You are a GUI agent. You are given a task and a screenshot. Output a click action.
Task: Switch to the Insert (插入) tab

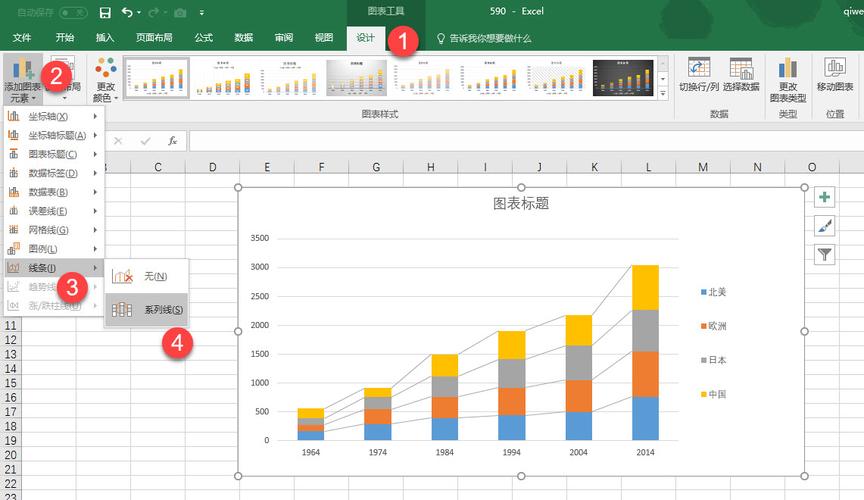click(x=105, y=37)
